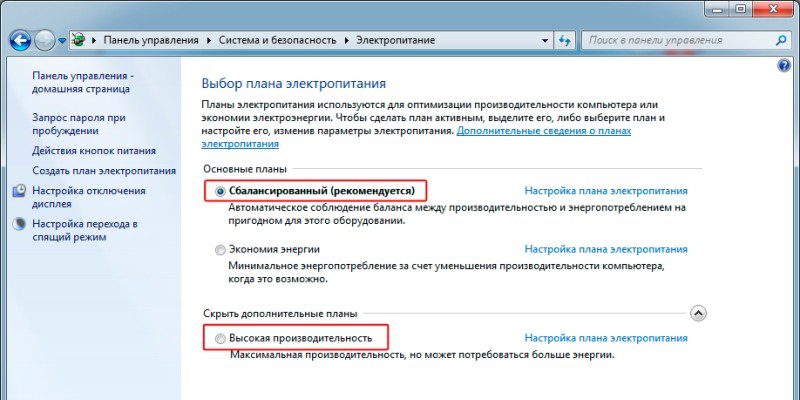Open the blue help question mark icon
800x400 pixels.
click(785, 65)
